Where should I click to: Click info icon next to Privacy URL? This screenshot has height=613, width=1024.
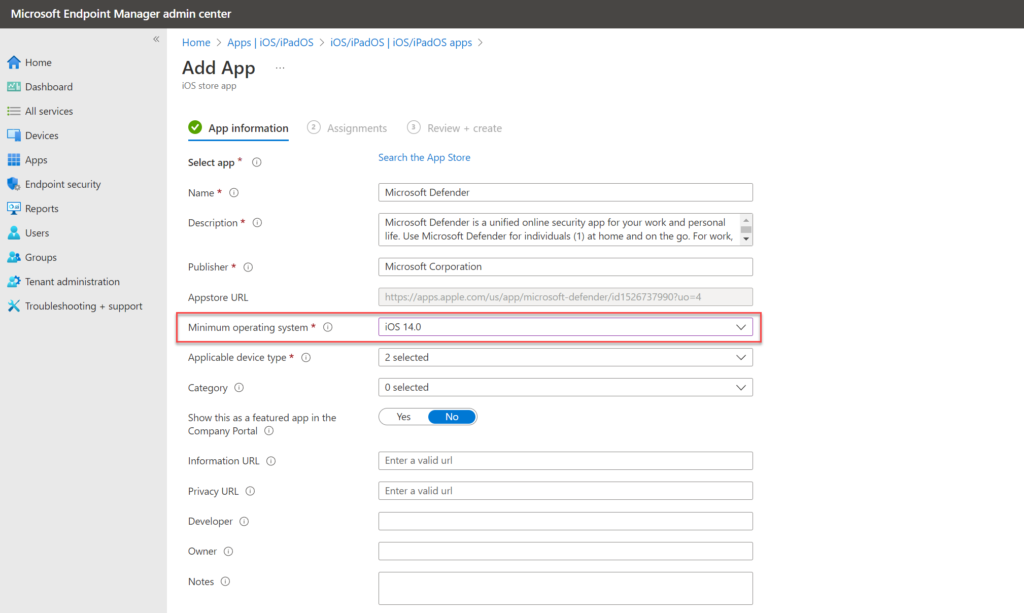tap(250, 491)
